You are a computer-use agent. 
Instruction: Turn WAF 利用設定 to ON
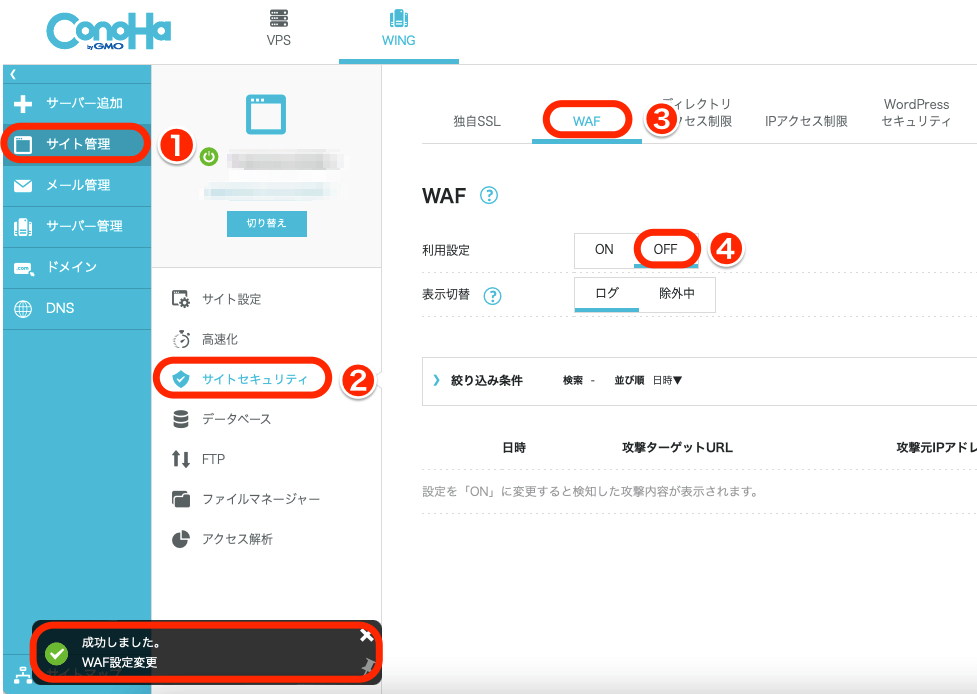[604, 249]
